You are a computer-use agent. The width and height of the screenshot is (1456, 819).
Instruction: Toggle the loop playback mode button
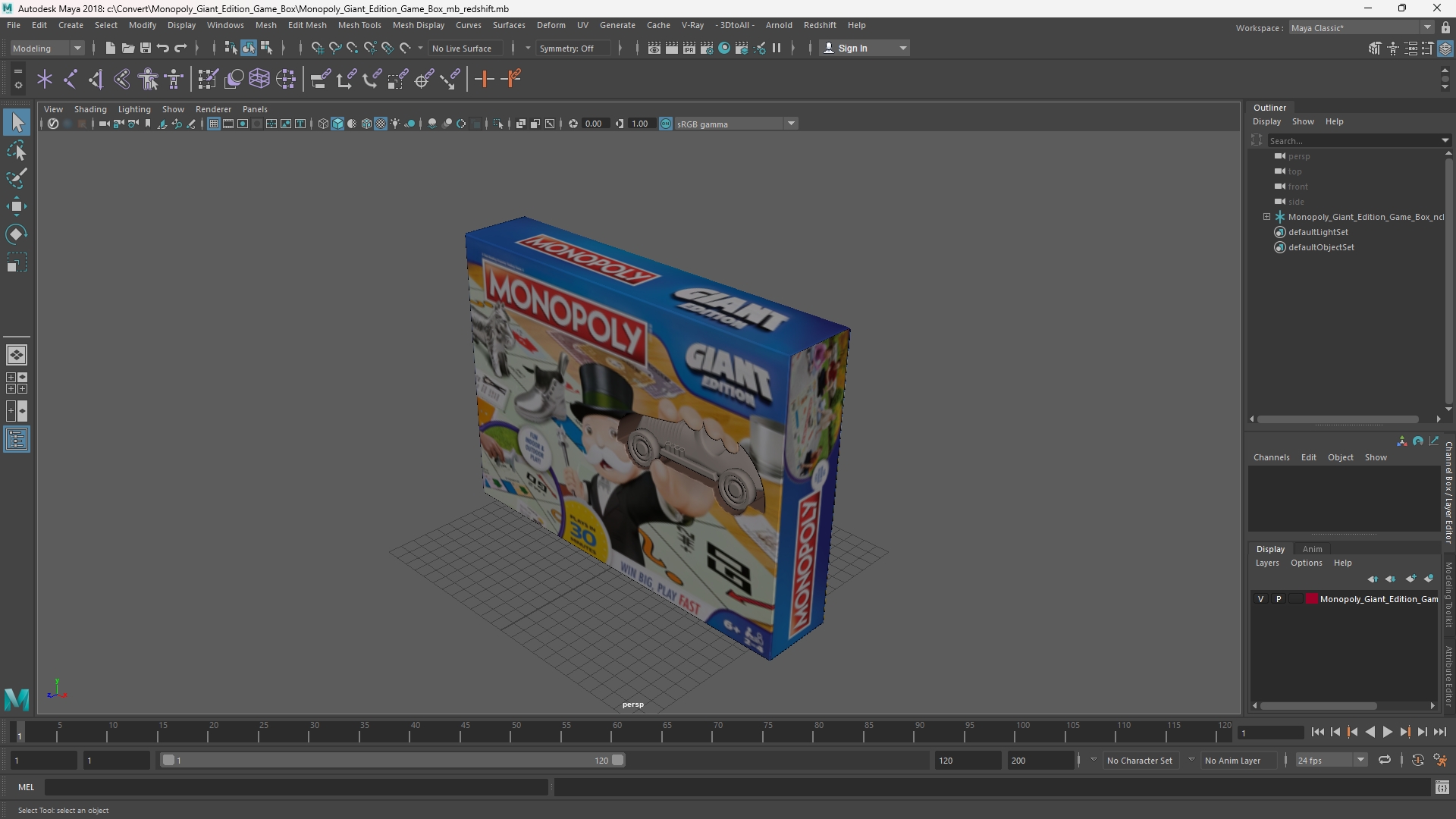(x=1385, y=760)
